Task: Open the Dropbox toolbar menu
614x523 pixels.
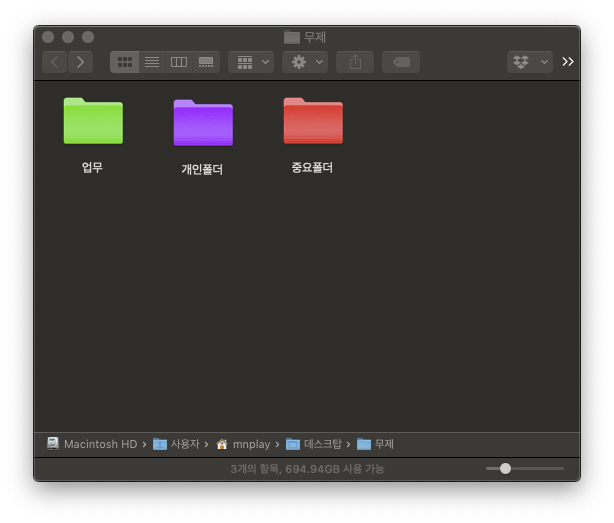Action: [x=530, y=62]
